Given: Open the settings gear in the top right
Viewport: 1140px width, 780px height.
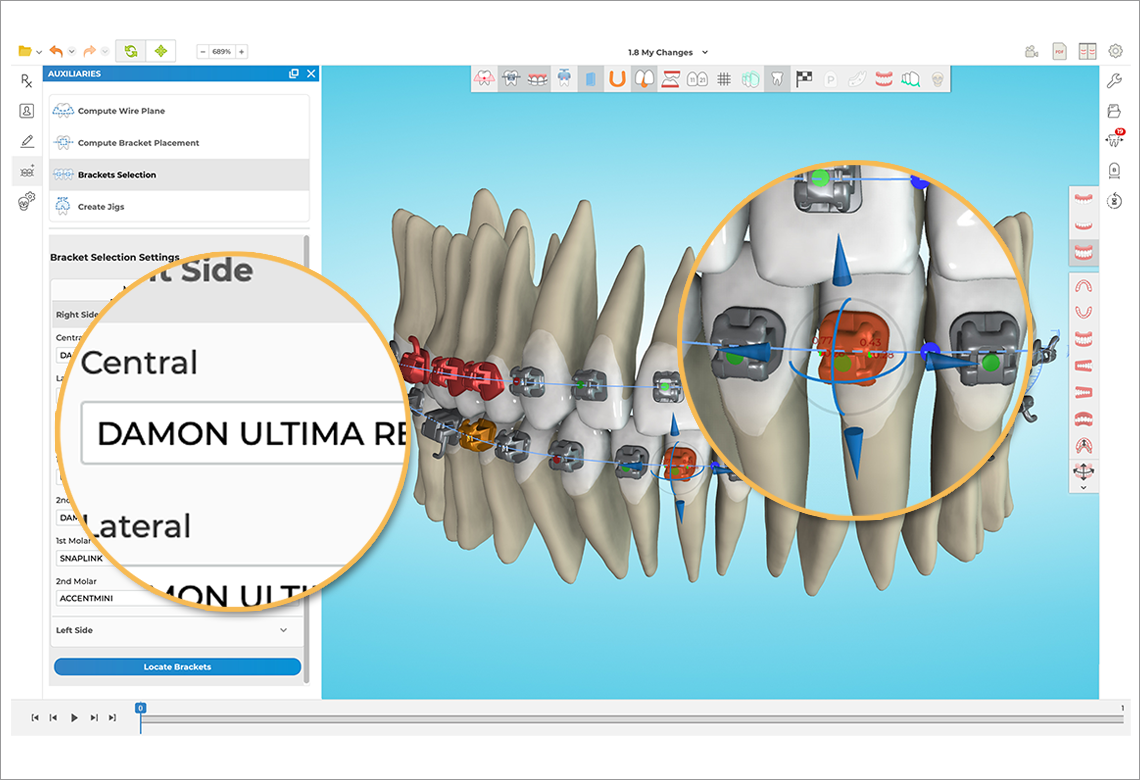Looking at the screenshot, I should pos(1116,50).
